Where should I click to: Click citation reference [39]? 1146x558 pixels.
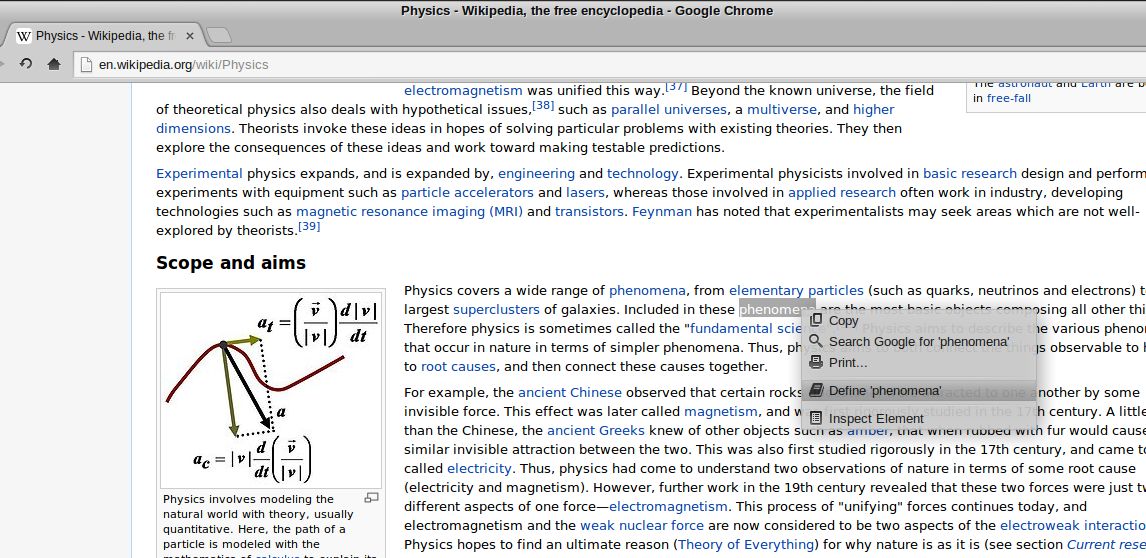click(309, 227)
